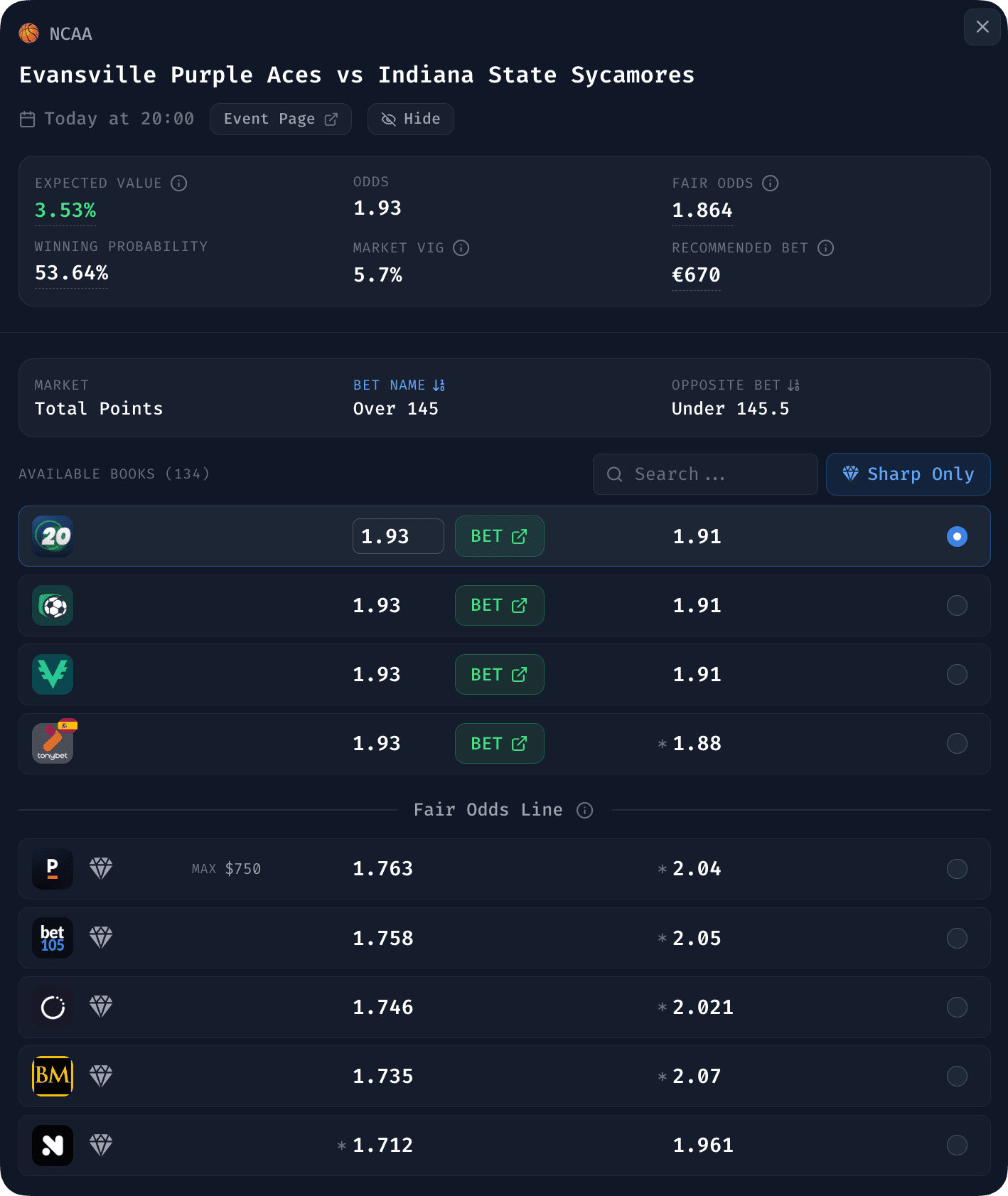Click the Fair Odds Line info icon
The image size is (1008, 1196).
coord(585,811)
